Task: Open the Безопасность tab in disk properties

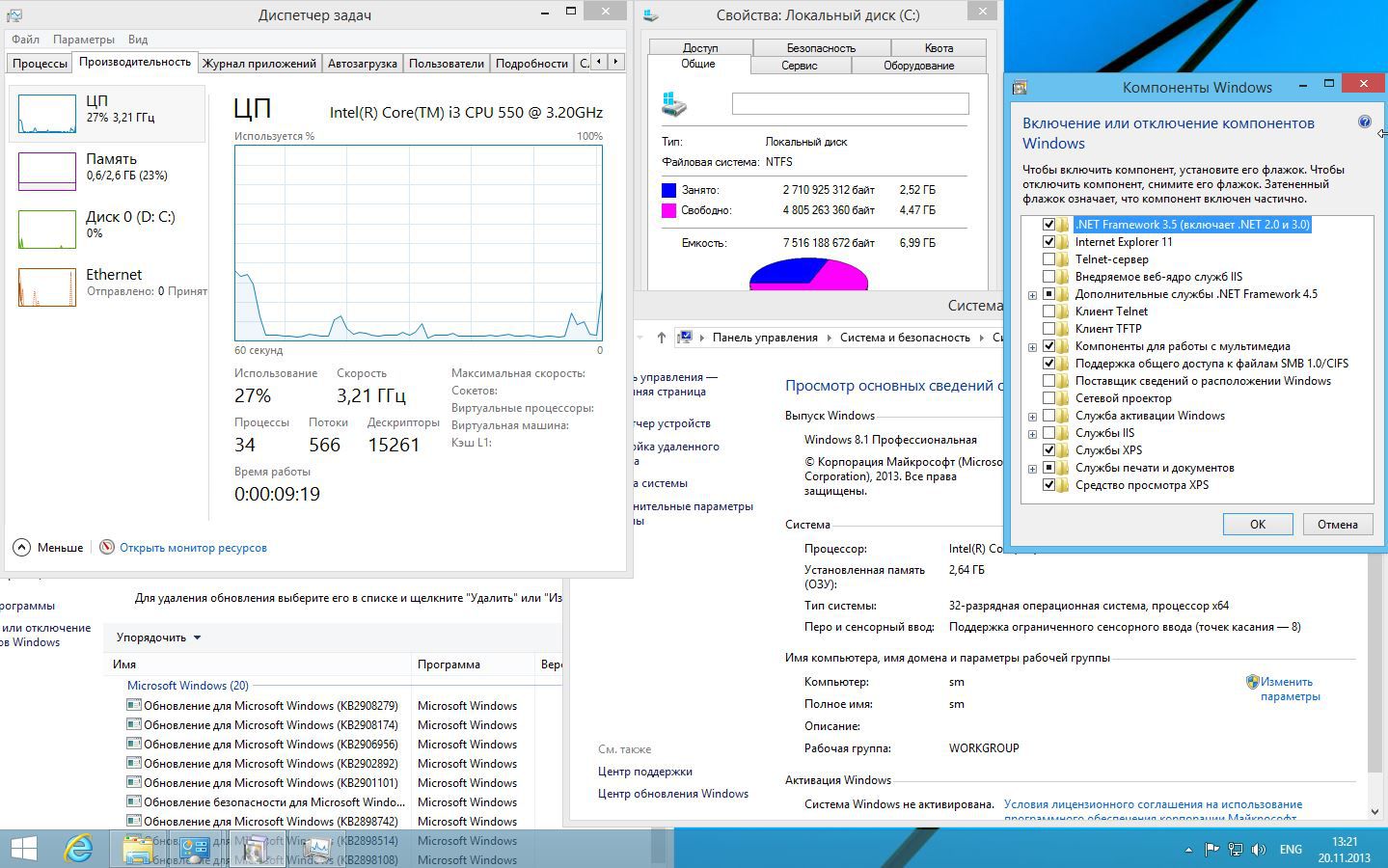Action: click(821, 47)
